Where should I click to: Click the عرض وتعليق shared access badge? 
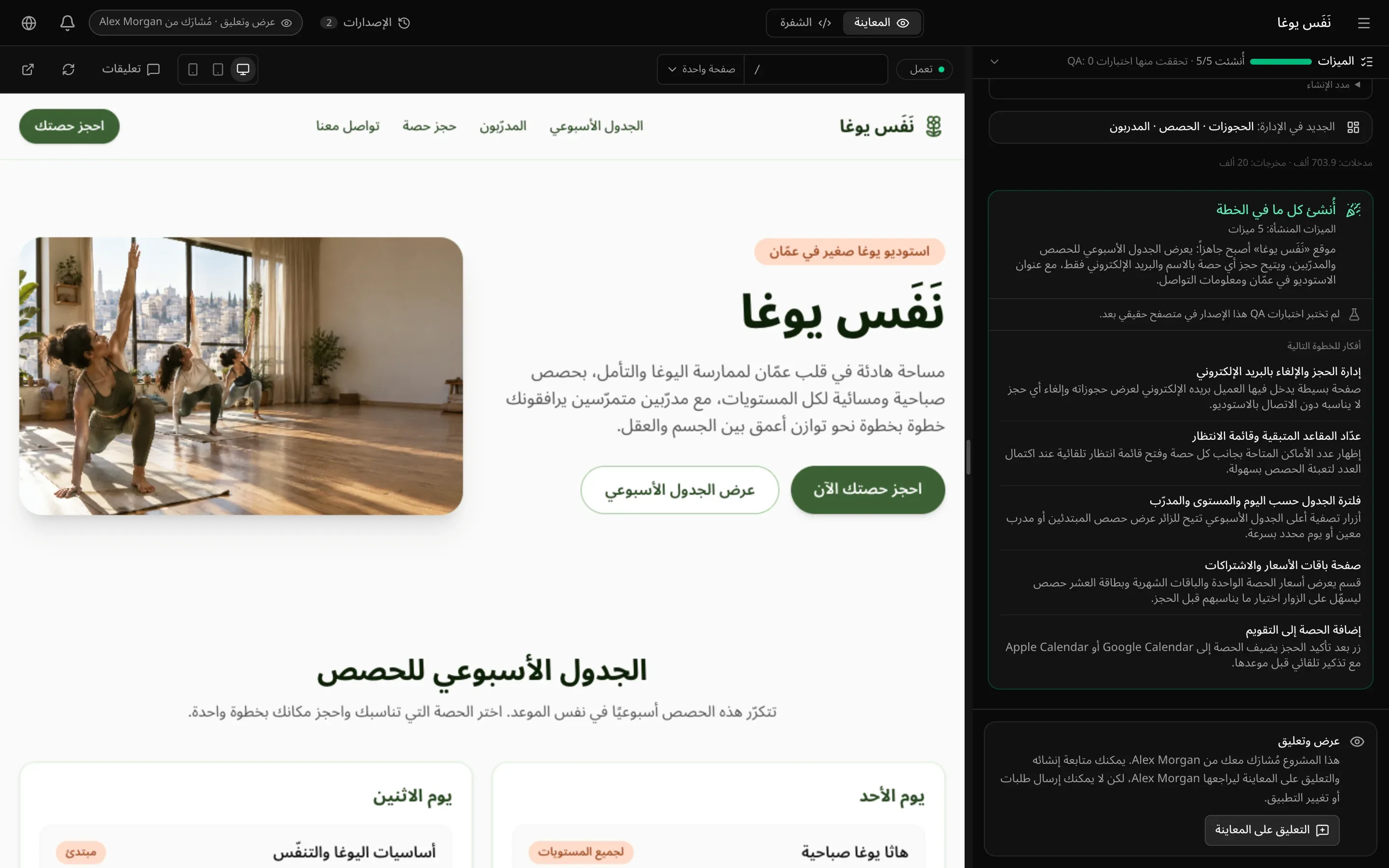tap(196, 22)
